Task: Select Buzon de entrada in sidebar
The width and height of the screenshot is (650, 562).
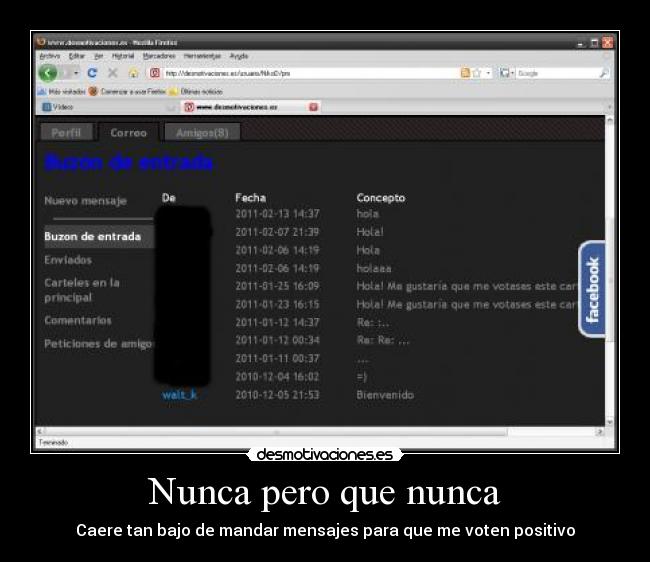Action: coord(99,237)
